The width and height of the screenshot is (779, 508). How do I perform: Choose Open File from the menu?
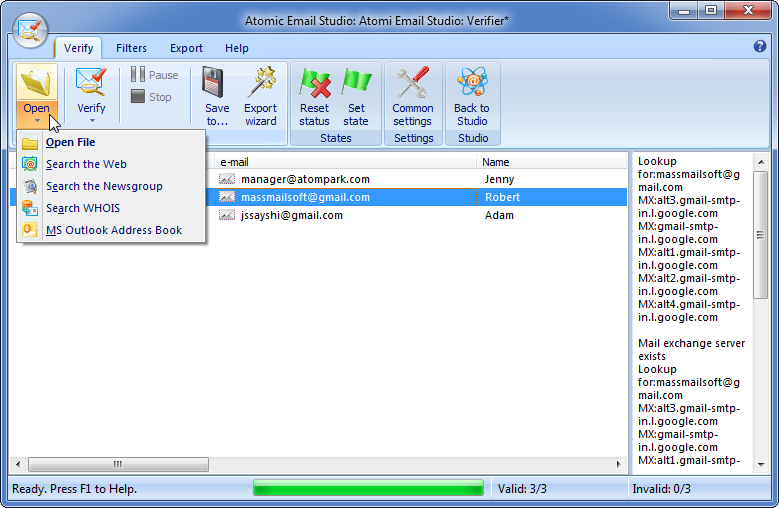111,142
